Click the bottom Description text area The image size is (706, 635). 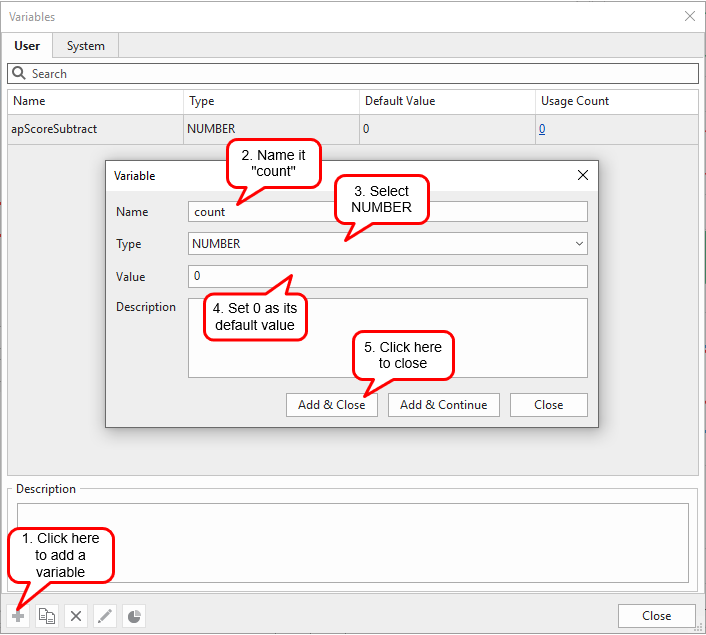353,543
